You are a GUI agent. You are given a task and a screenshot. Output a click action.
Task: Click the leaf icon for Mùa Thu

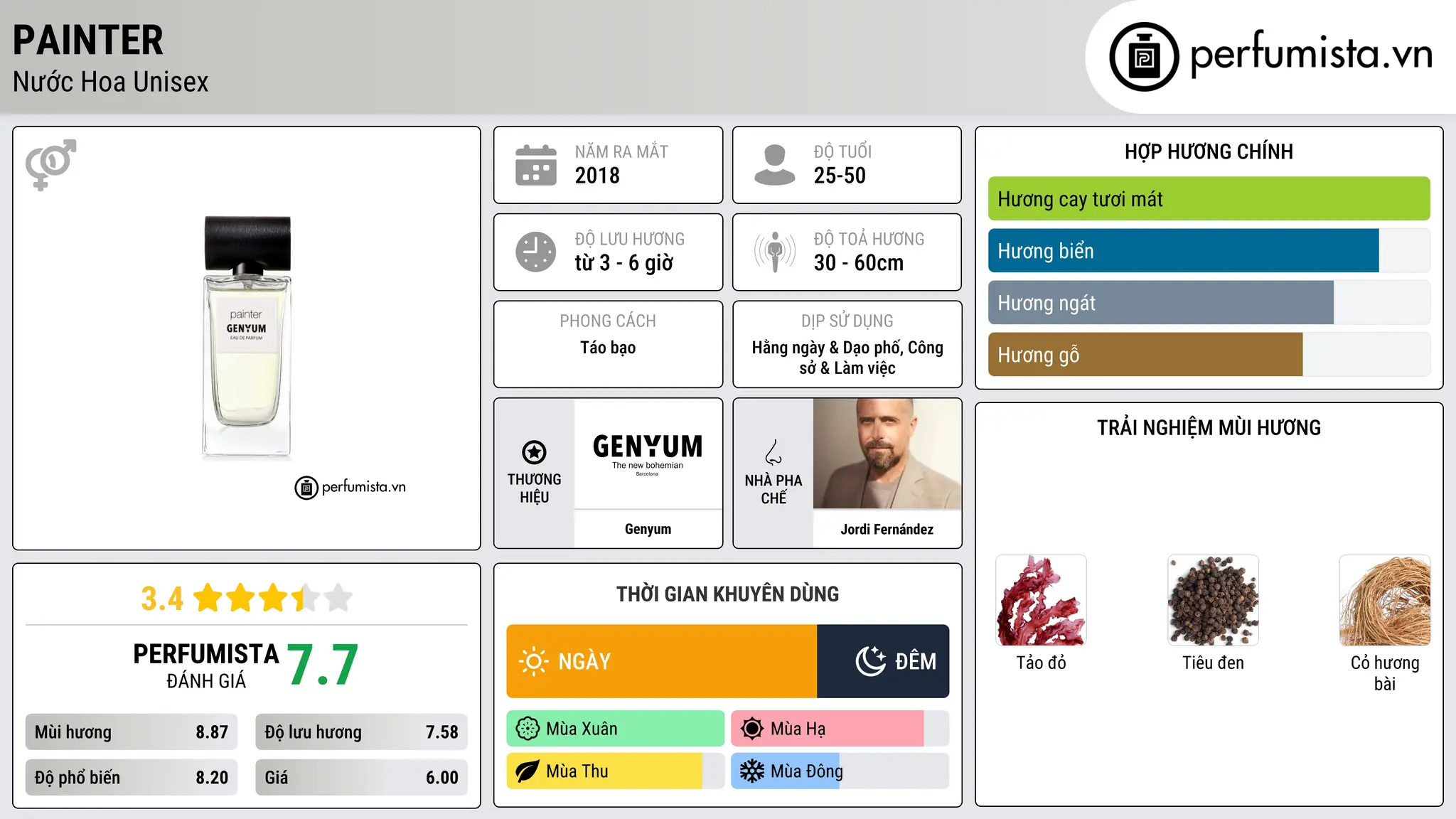(x=528, y=771)
